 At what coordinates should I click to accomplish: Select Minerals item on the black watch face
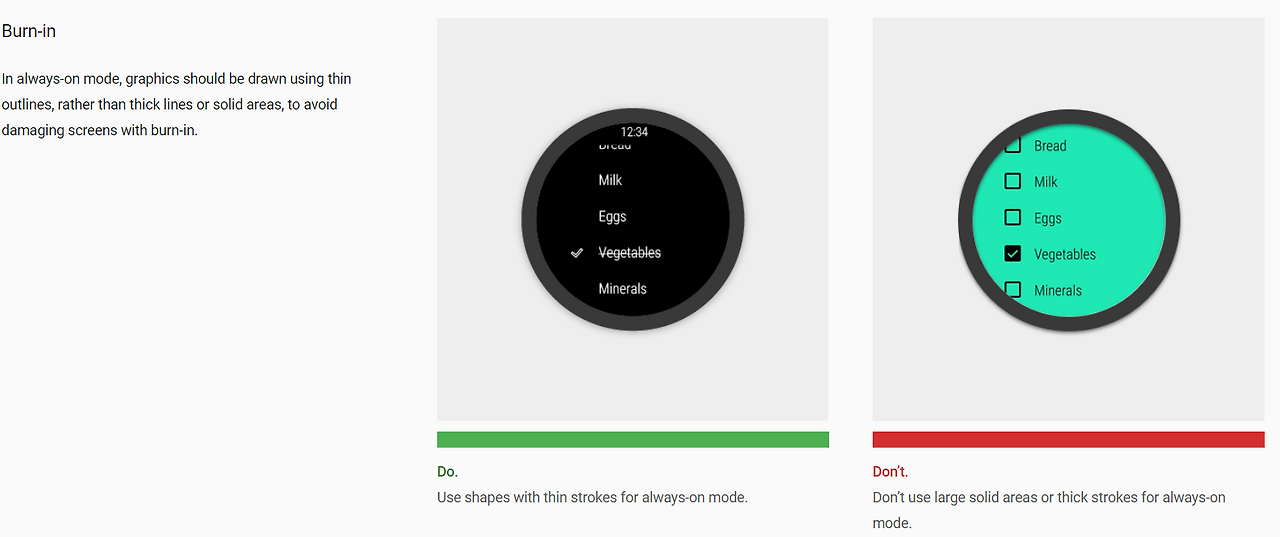pos(622,289)
